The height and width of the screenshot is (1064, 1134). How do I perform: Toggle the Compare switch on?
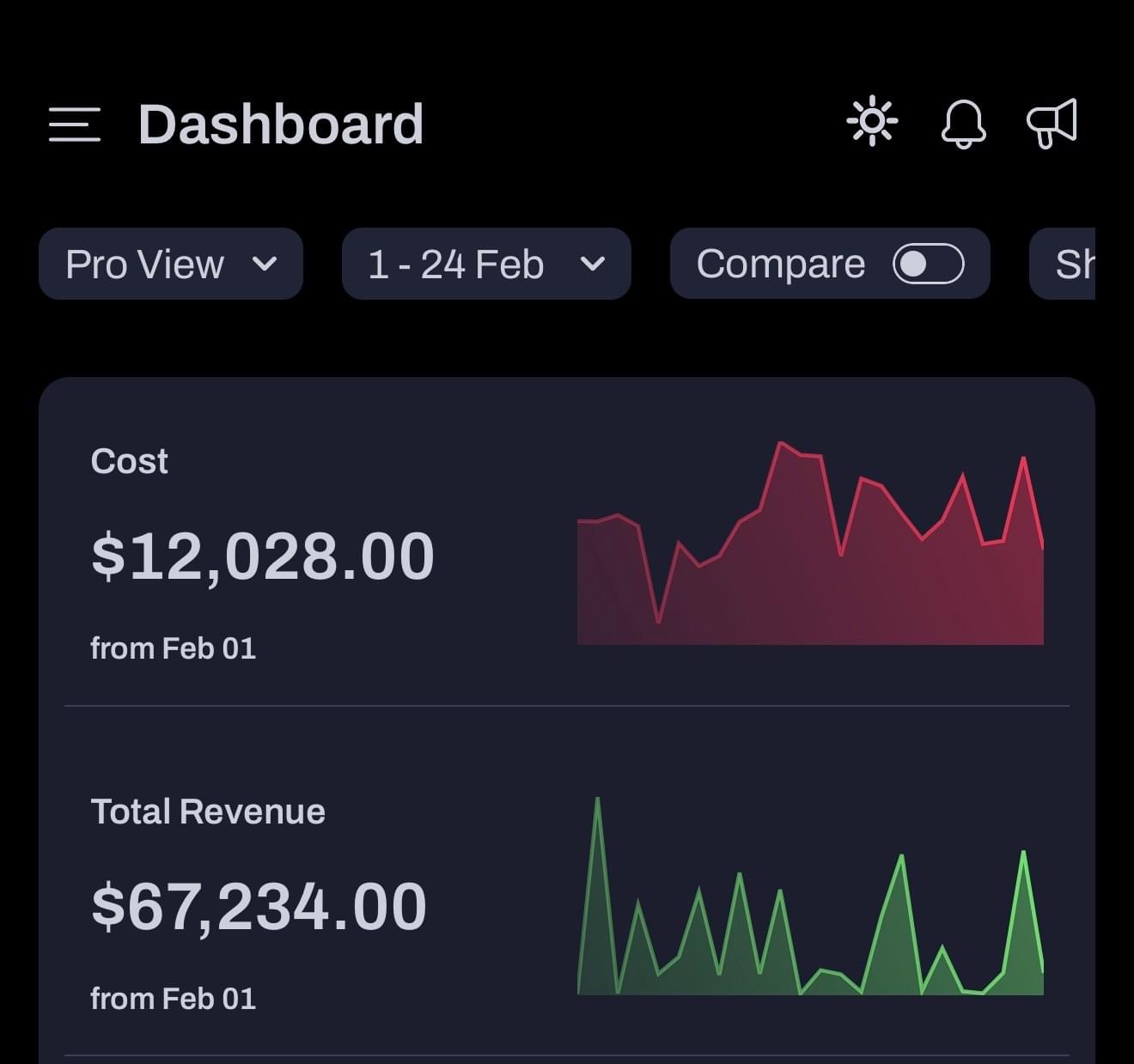pyautogui.click(x=928, y=264)
